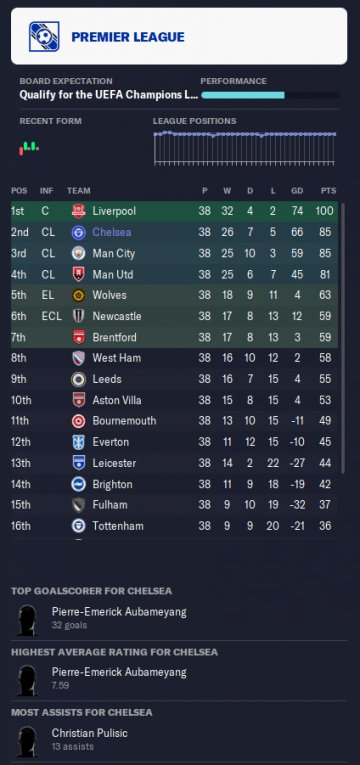
Task: Sort table by GD column header
Action: coord(297,191)
